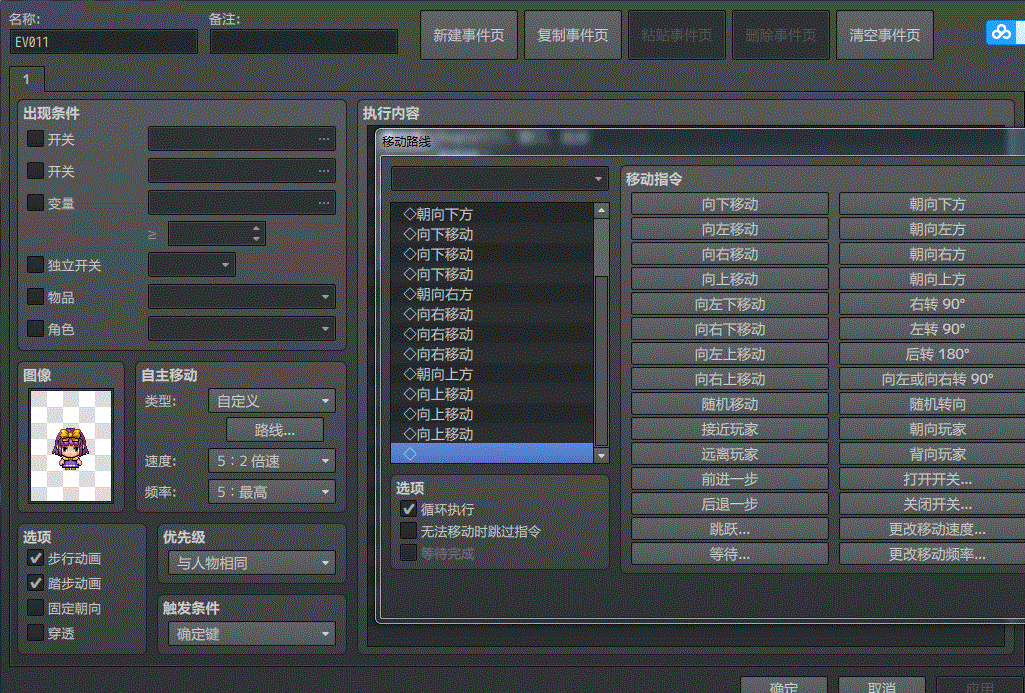Image resolution: width=1025 pixels, height=693 pixels.
Task: Select 朝向右方 in the route list
Action: [492, 294]
